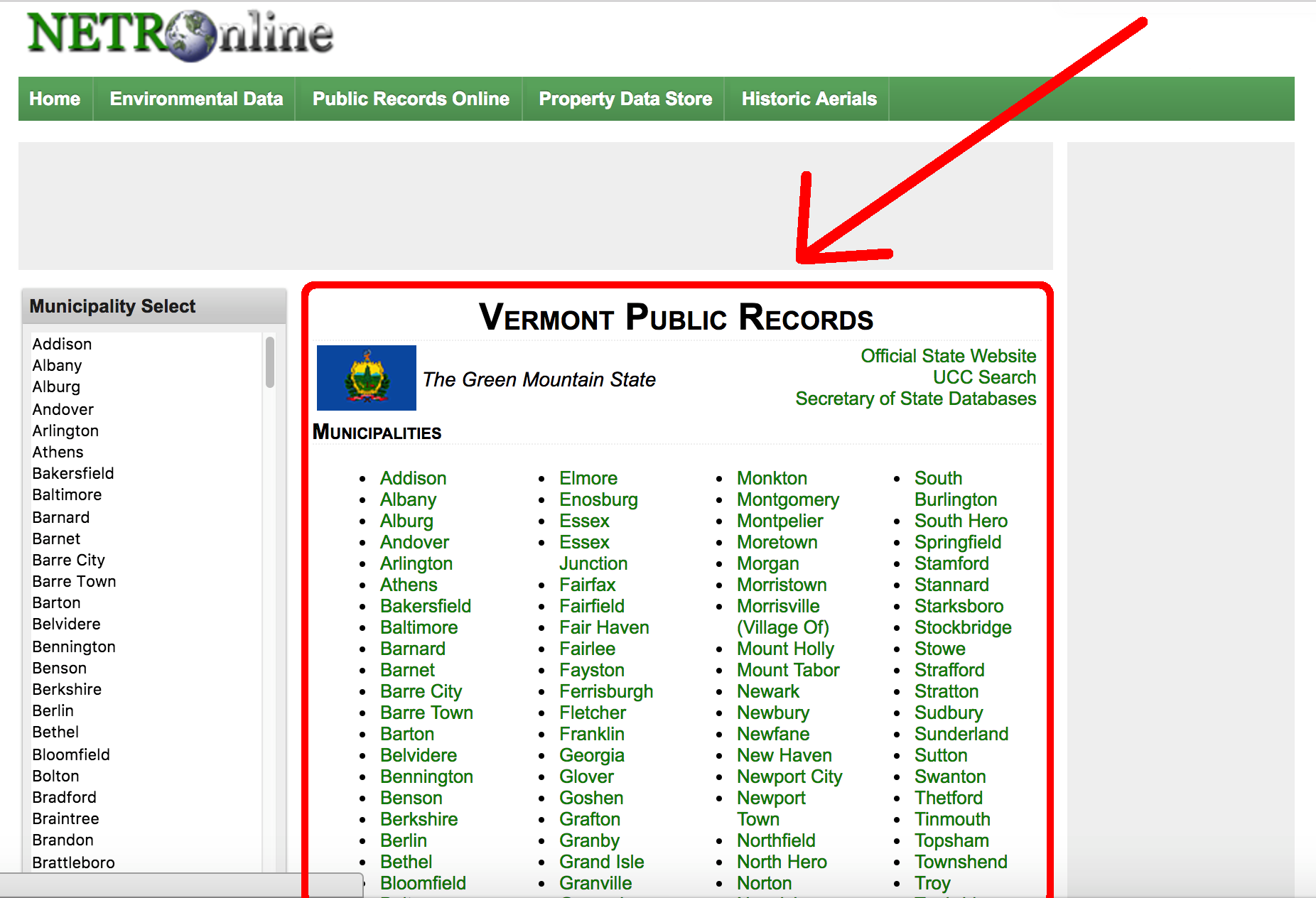Select Newport City from the list

coord(789,777)
